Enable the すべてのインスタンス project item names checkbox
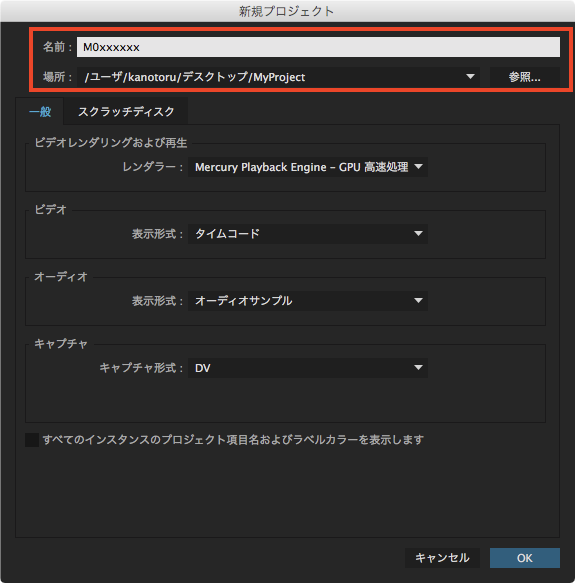 click(32, 440)
